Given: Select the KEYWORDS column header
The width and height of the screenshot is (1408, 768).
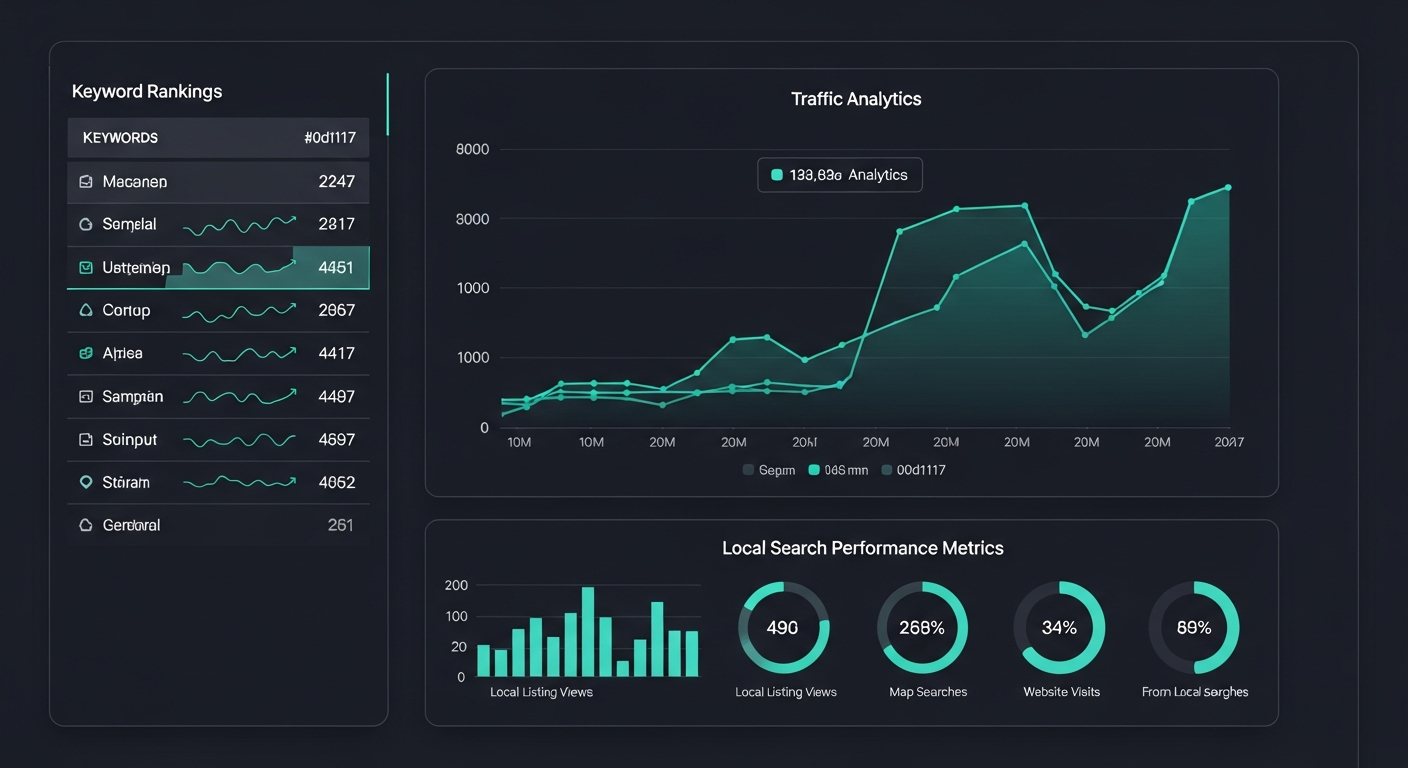Looking at the screenshot, I should pos(121,137).
